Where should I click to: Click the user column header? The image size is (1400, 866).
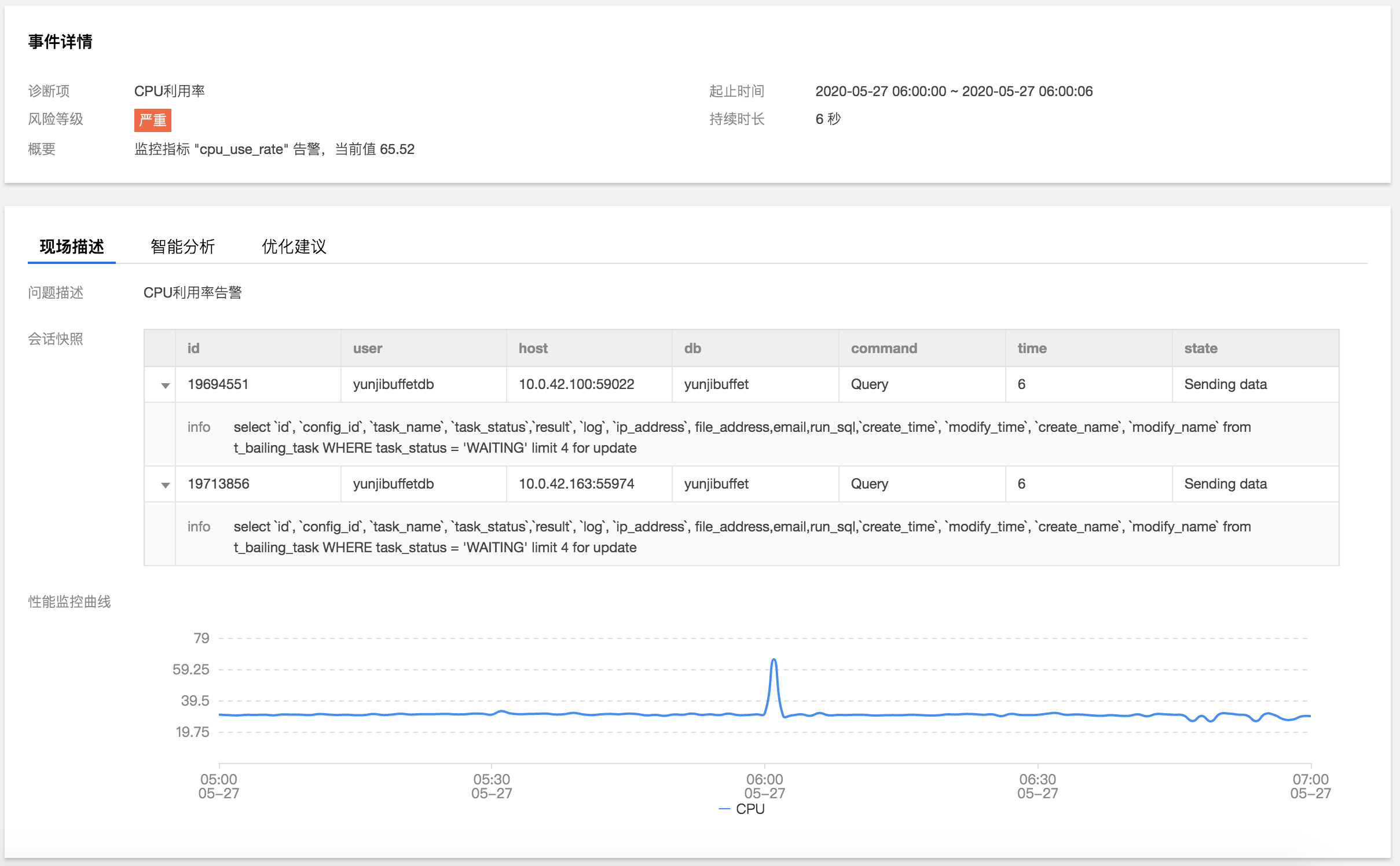click(x=368, y=348)
